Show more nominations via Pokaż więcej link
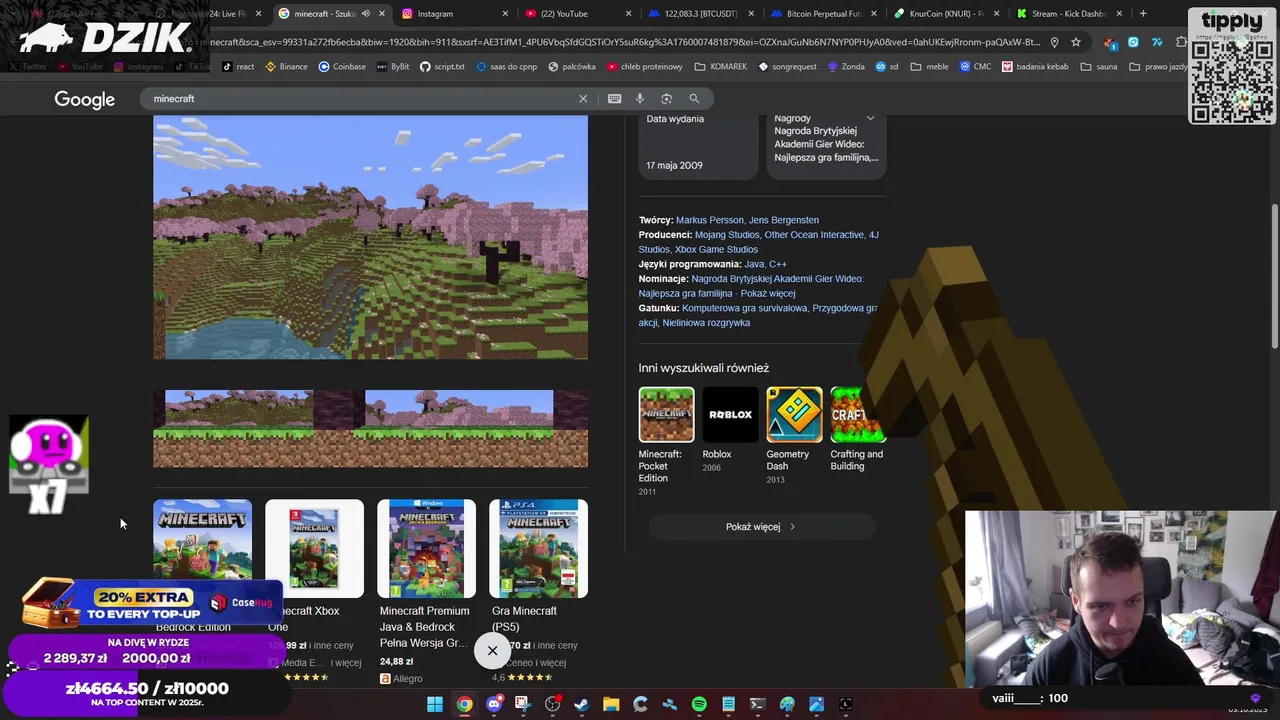This screenshot has width=1280, height=720. coord(768,294)
